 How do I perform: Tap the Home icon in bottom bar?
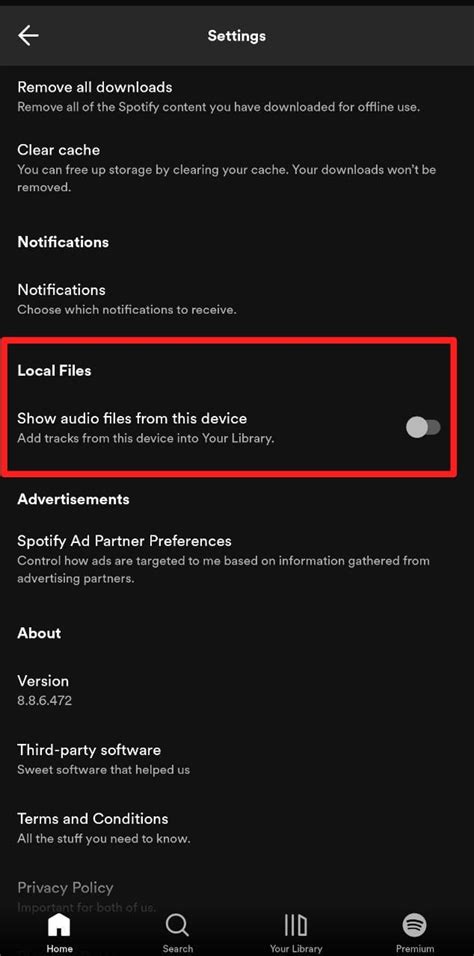coord(59,926)
